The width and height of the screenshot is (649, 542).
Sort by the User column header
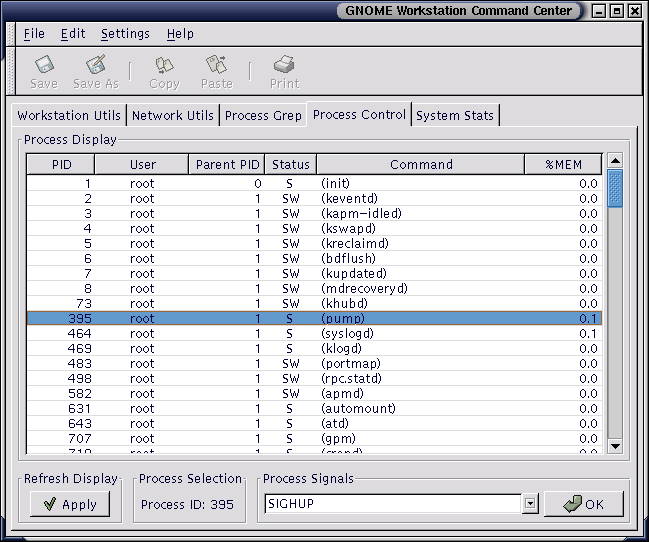pyautogui.click(x=142, y=164)
